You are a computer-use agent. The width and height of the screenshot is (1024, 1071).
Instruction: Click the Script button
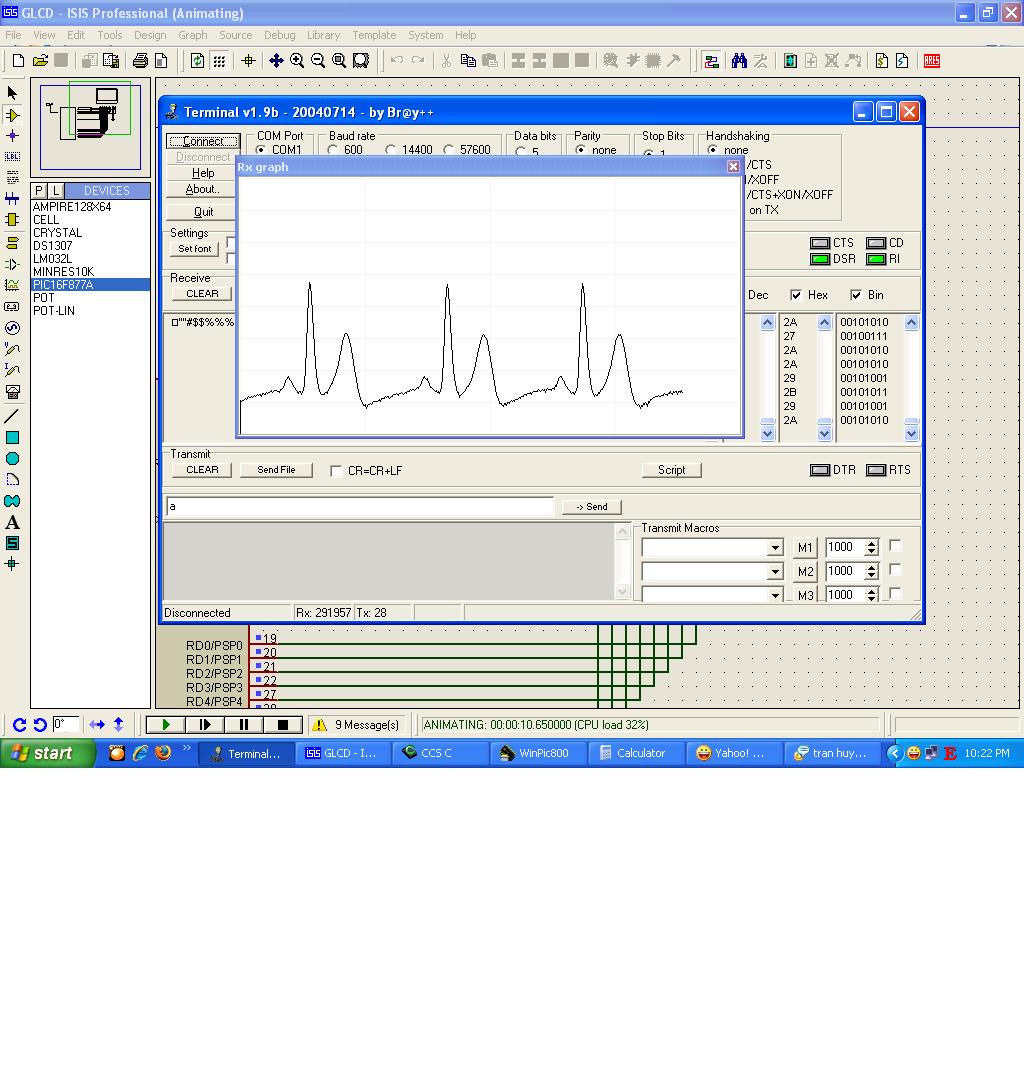click(x=672, y=470)
